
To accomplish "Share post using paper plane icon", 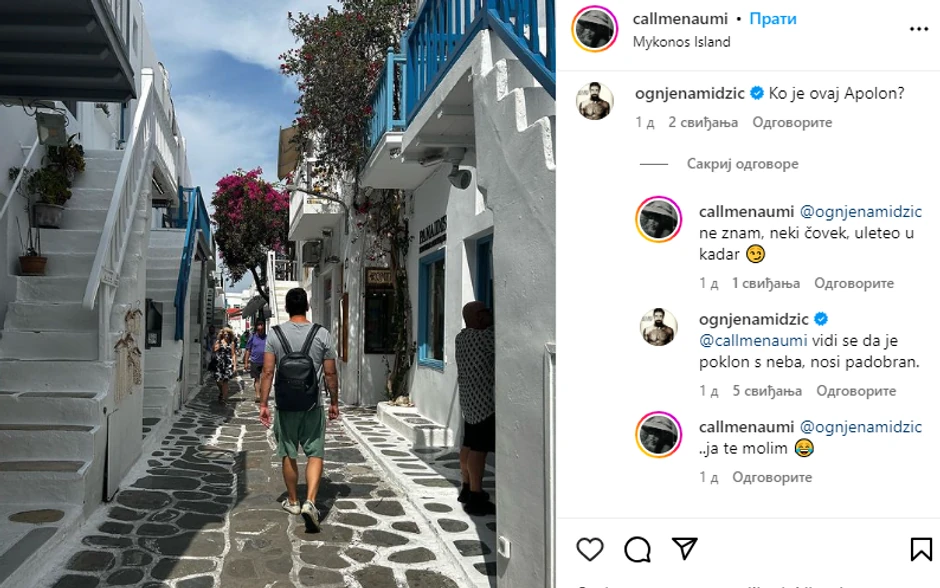I will [685, 548].
